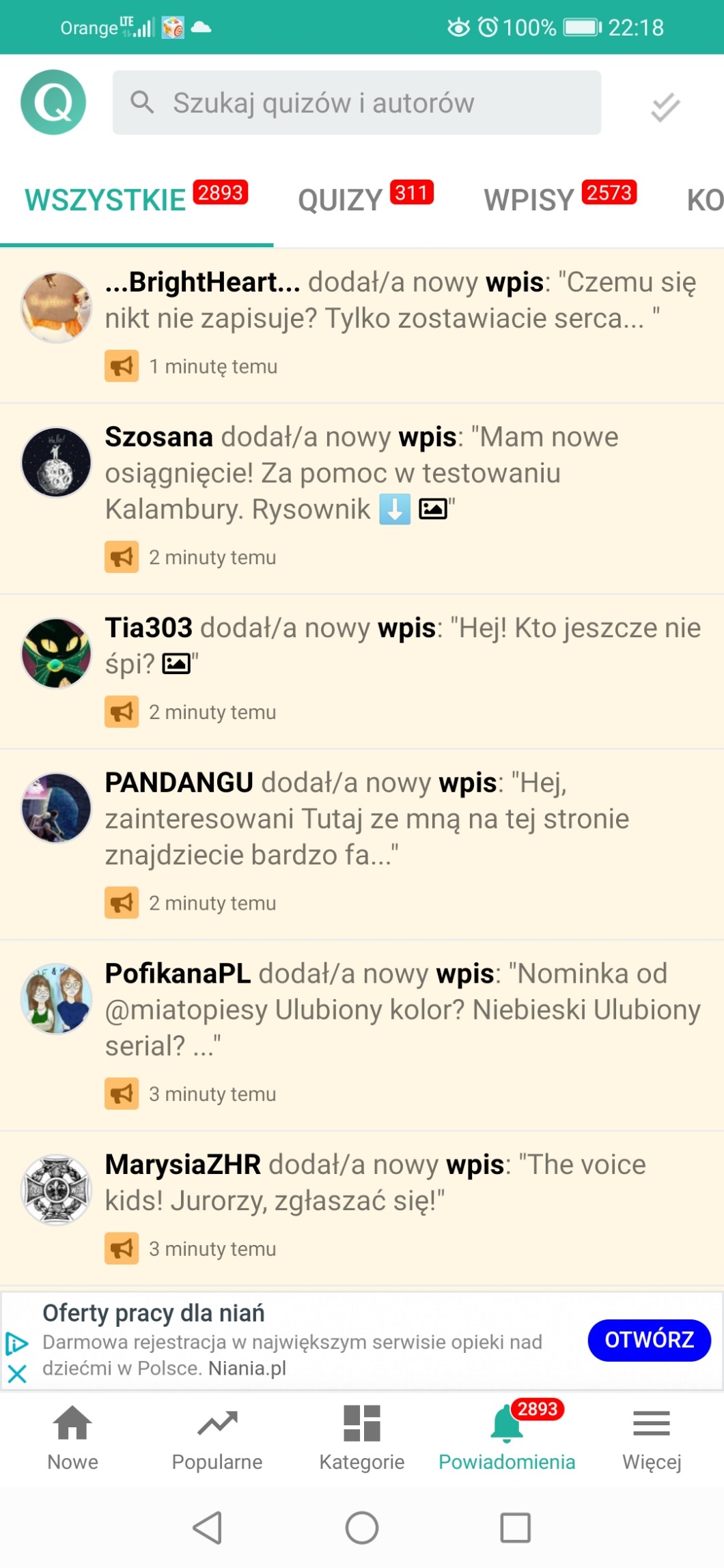Open Szosana's avatar with the moon
The height and width of the screenshot is (1568, 724).
pyautogui.click(x=56, y=462)
